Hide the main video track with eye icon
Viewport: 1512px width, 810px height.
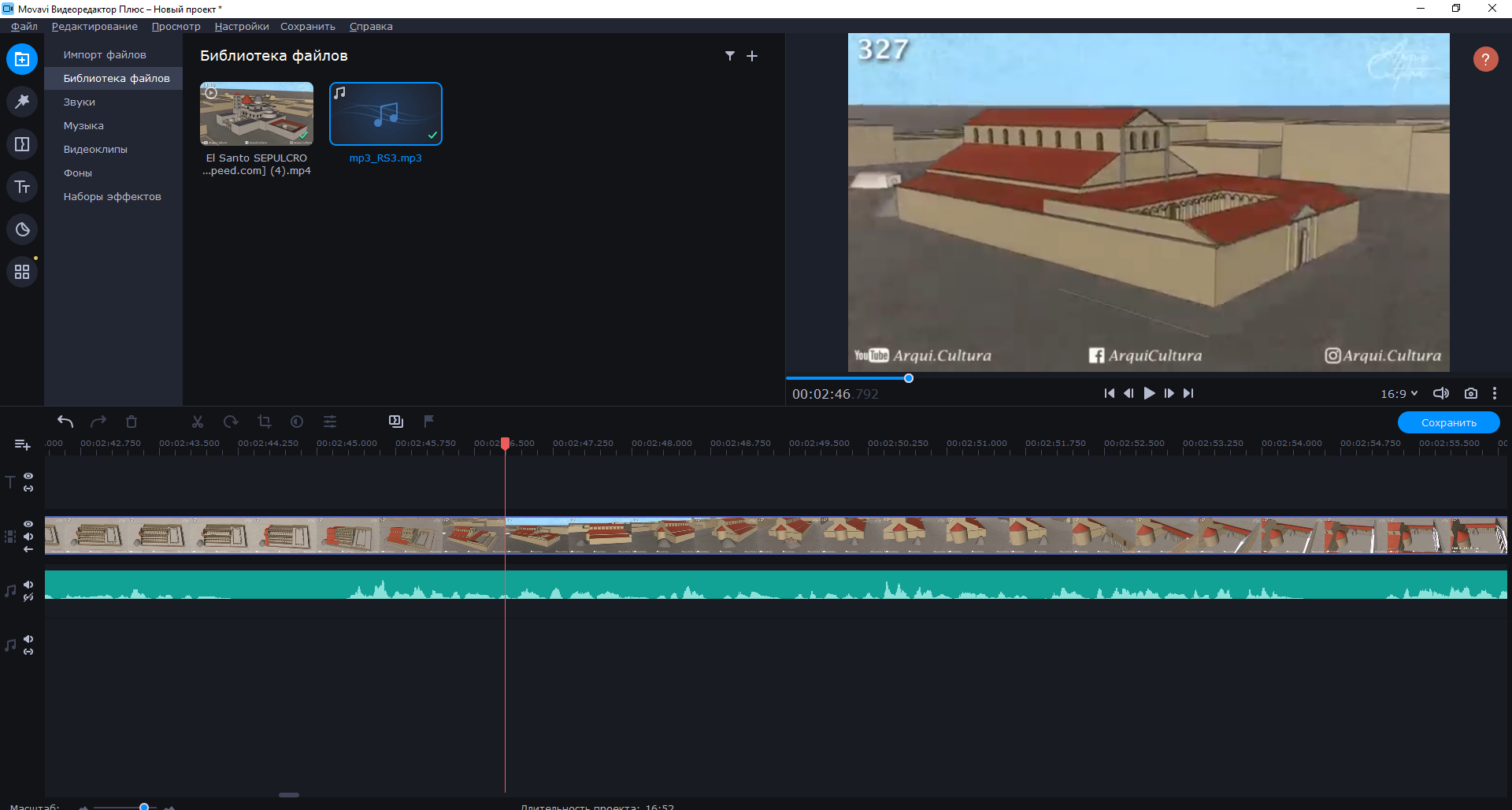tap(28, 524)
